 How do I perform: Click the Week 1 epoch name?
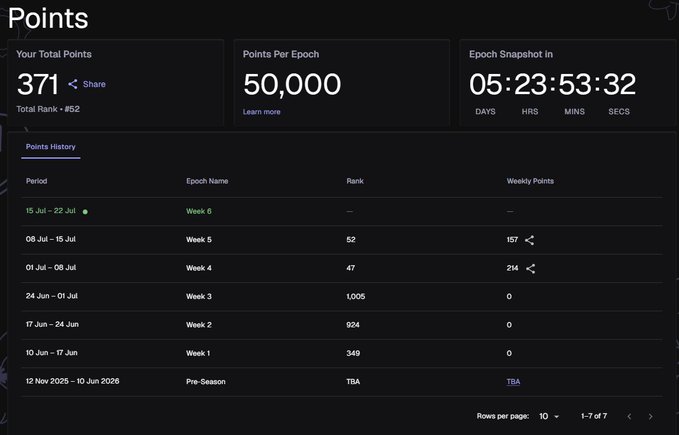[198, 354]
